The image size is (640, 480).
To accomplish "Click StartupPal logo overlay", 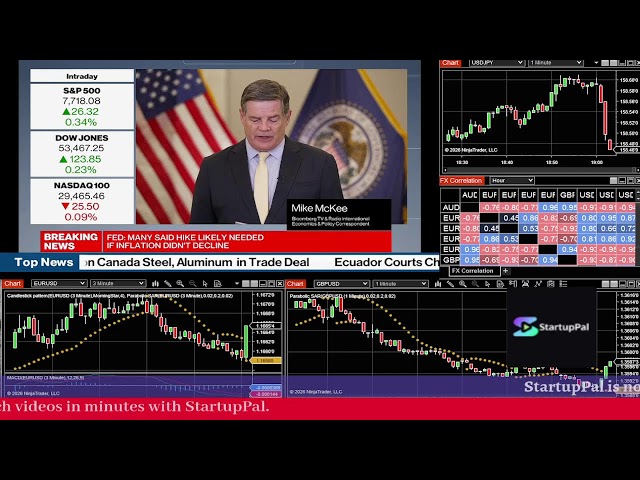I will point(551,327).
